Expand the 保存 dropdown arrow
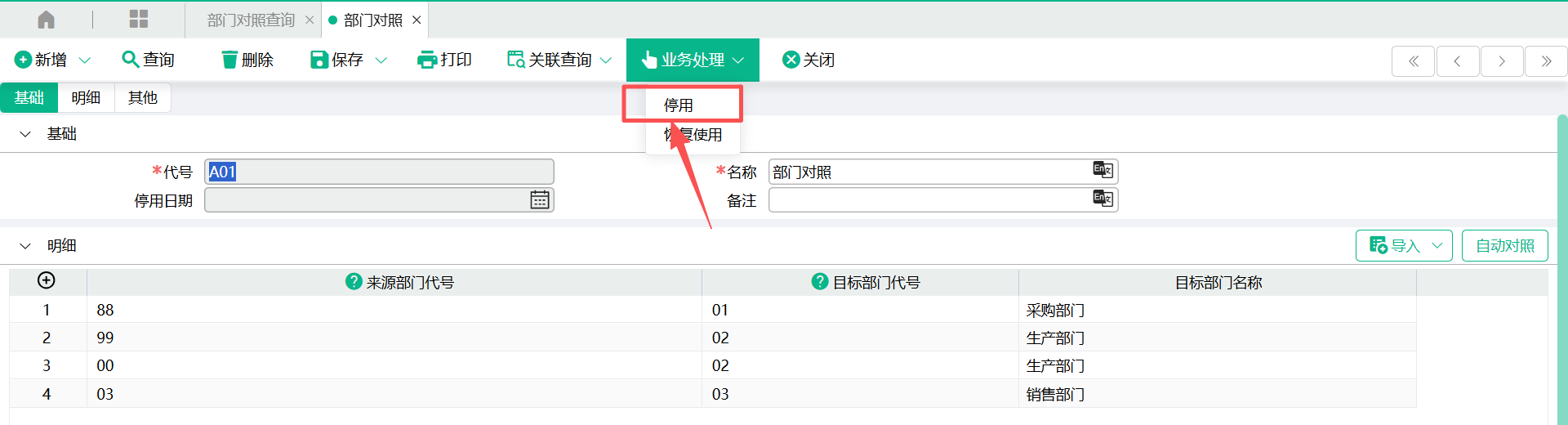The image size is (1568, 425). pos(381,60)
